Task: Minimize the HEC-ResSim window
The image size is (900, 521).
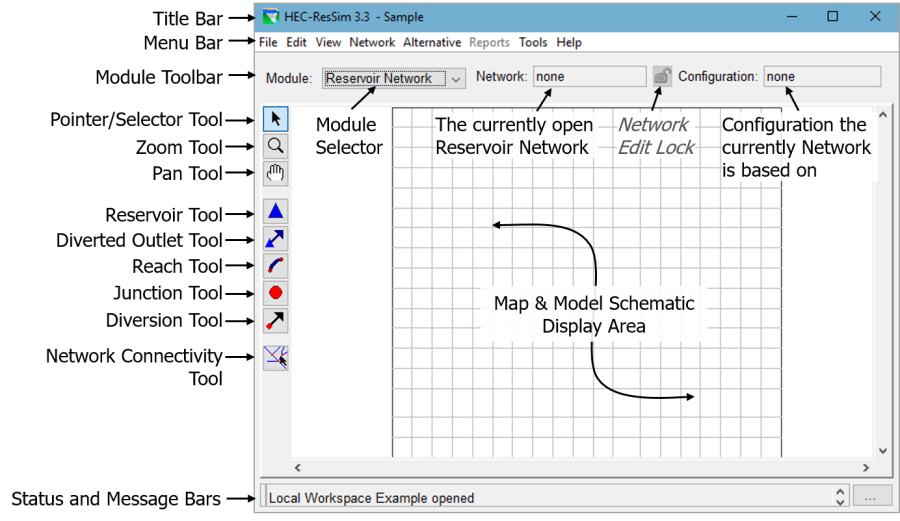Action: [x=792, y=17]
